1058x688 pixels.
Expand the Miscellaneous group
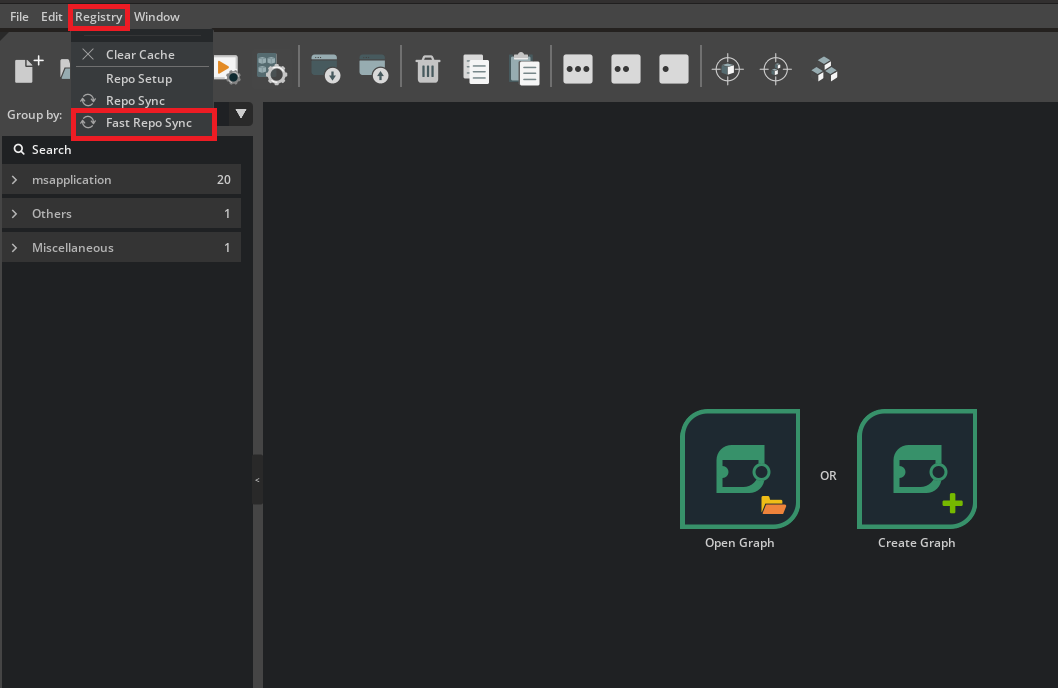click(14, 248)
